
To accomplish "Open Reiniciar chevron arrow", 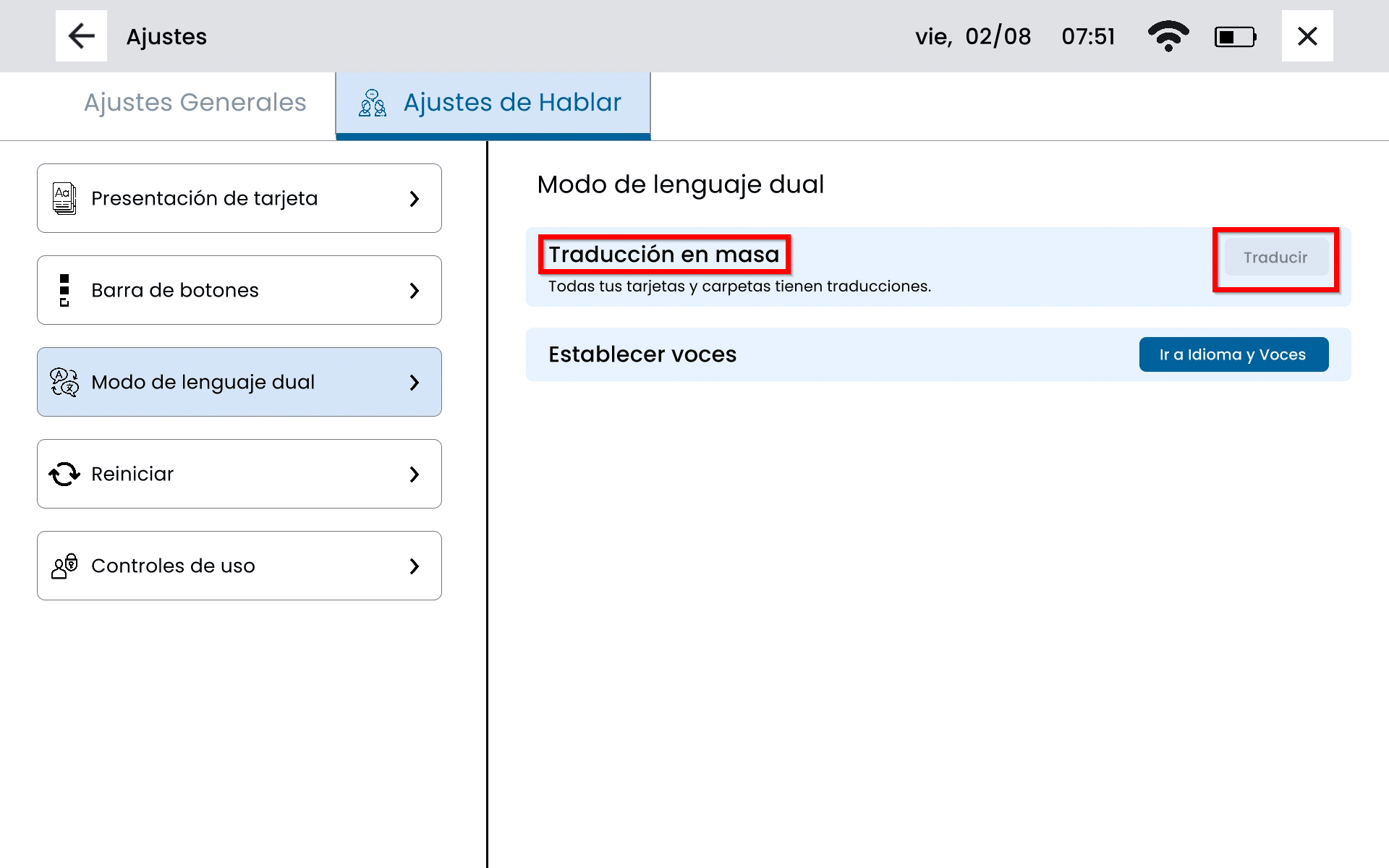I will pyautogui.click(x=414, y=474).
